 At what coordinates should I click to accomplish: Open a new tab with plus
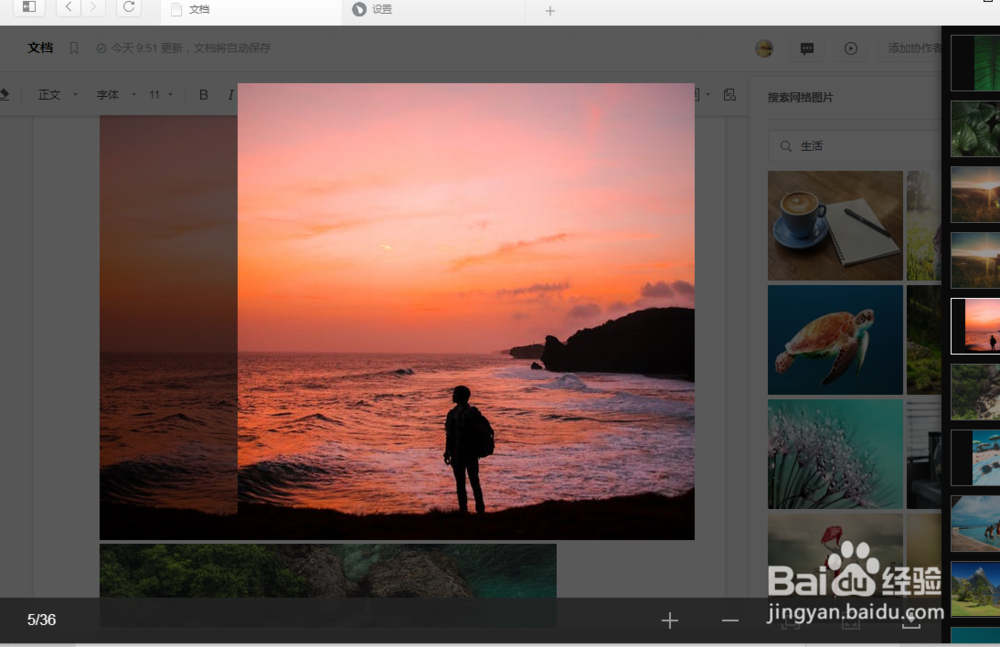(x=550, y=11)
